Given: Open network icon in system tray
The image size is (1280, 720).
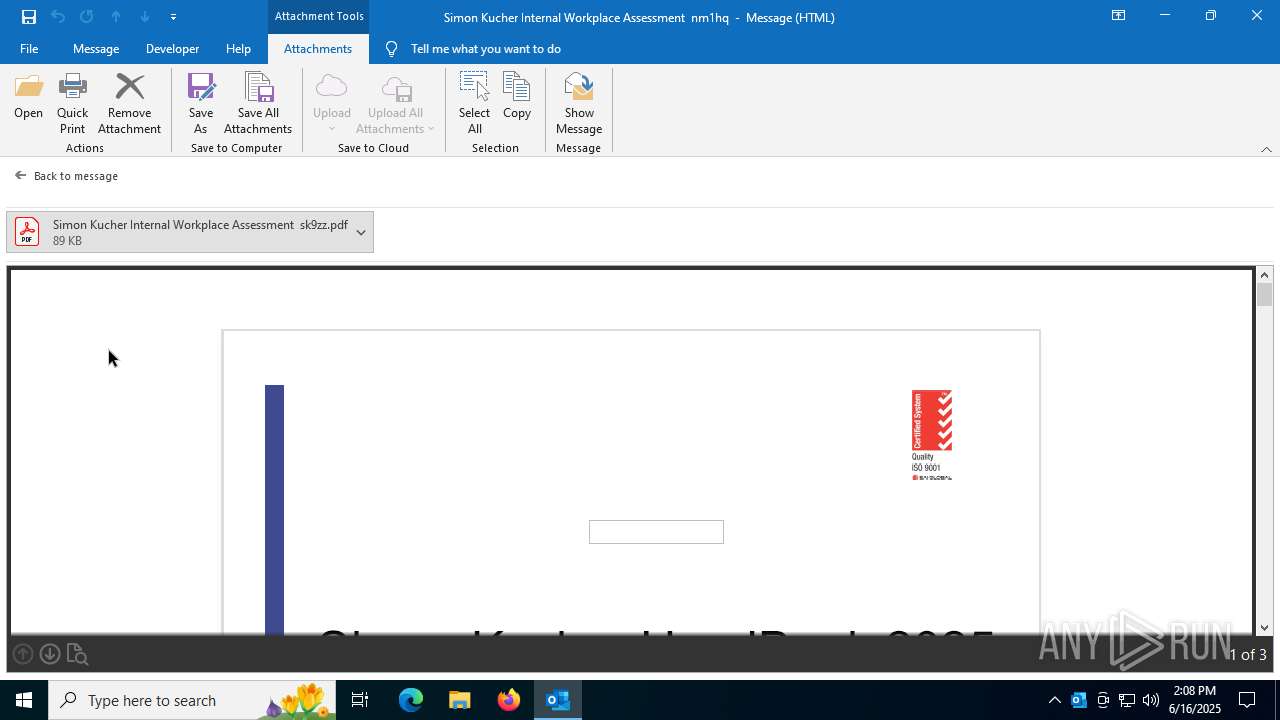Looking at the screenshot, I should 1127,700.
